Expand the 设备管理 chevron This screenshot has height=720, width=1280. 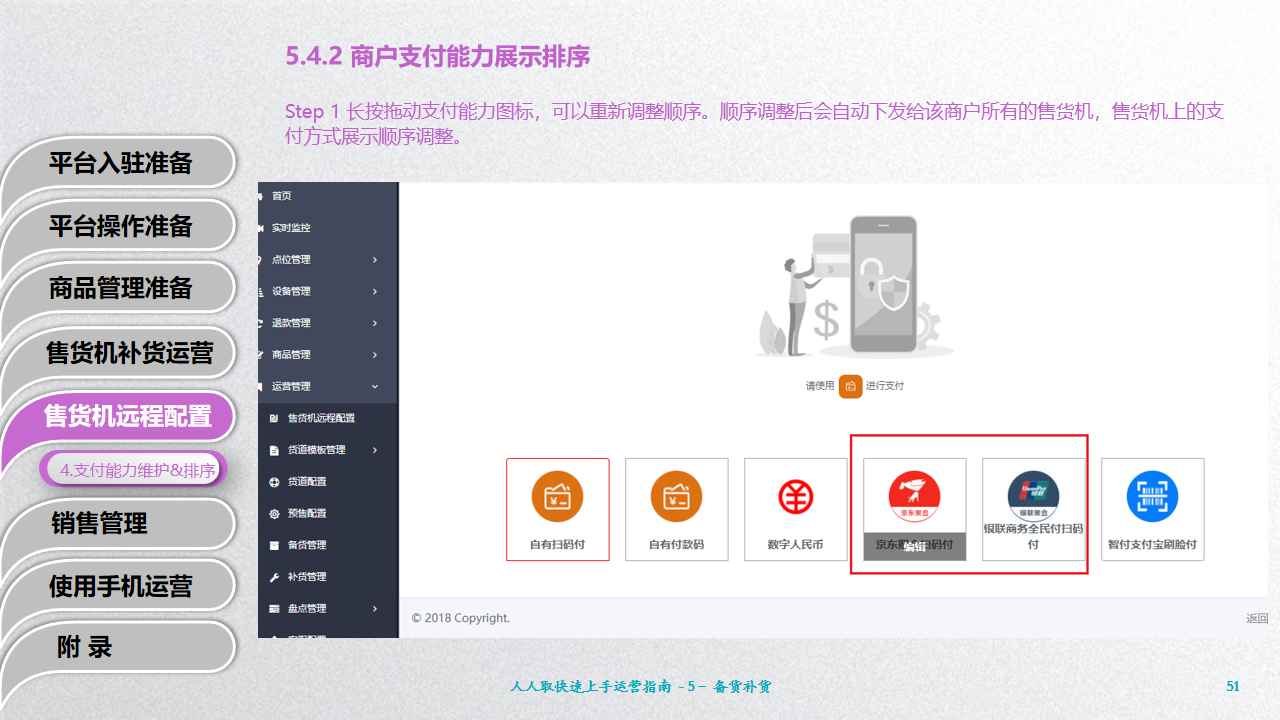[x=375, y=291]
